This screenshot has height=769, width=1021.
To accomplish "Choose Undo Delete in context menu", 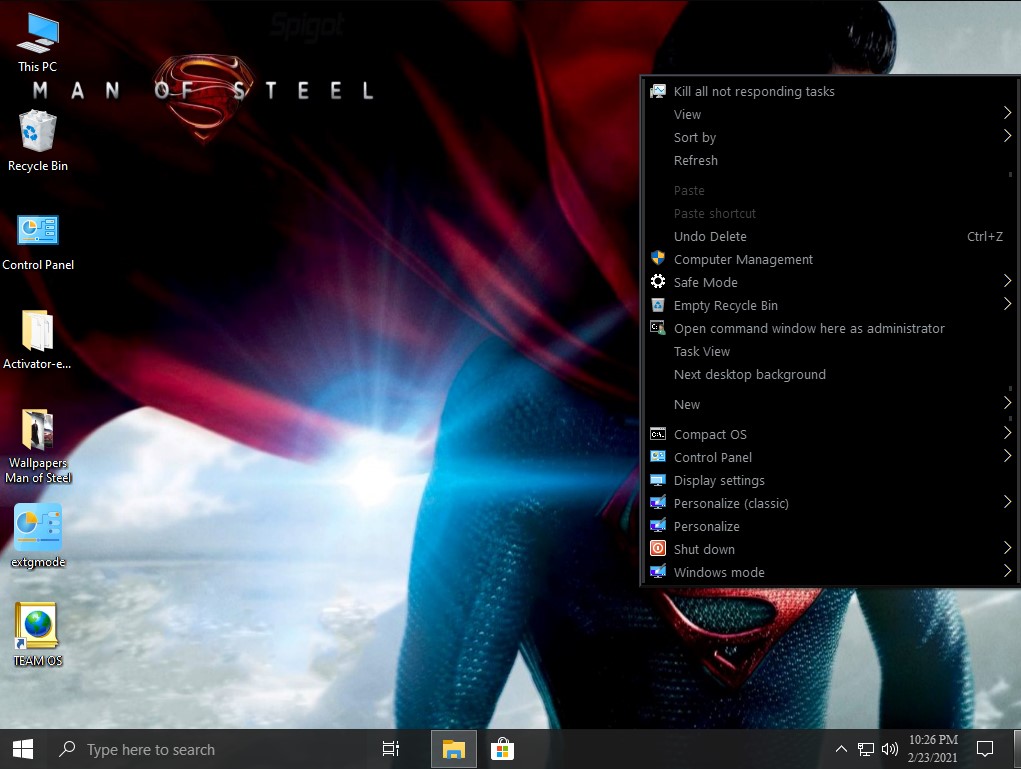I will point(830,236).
